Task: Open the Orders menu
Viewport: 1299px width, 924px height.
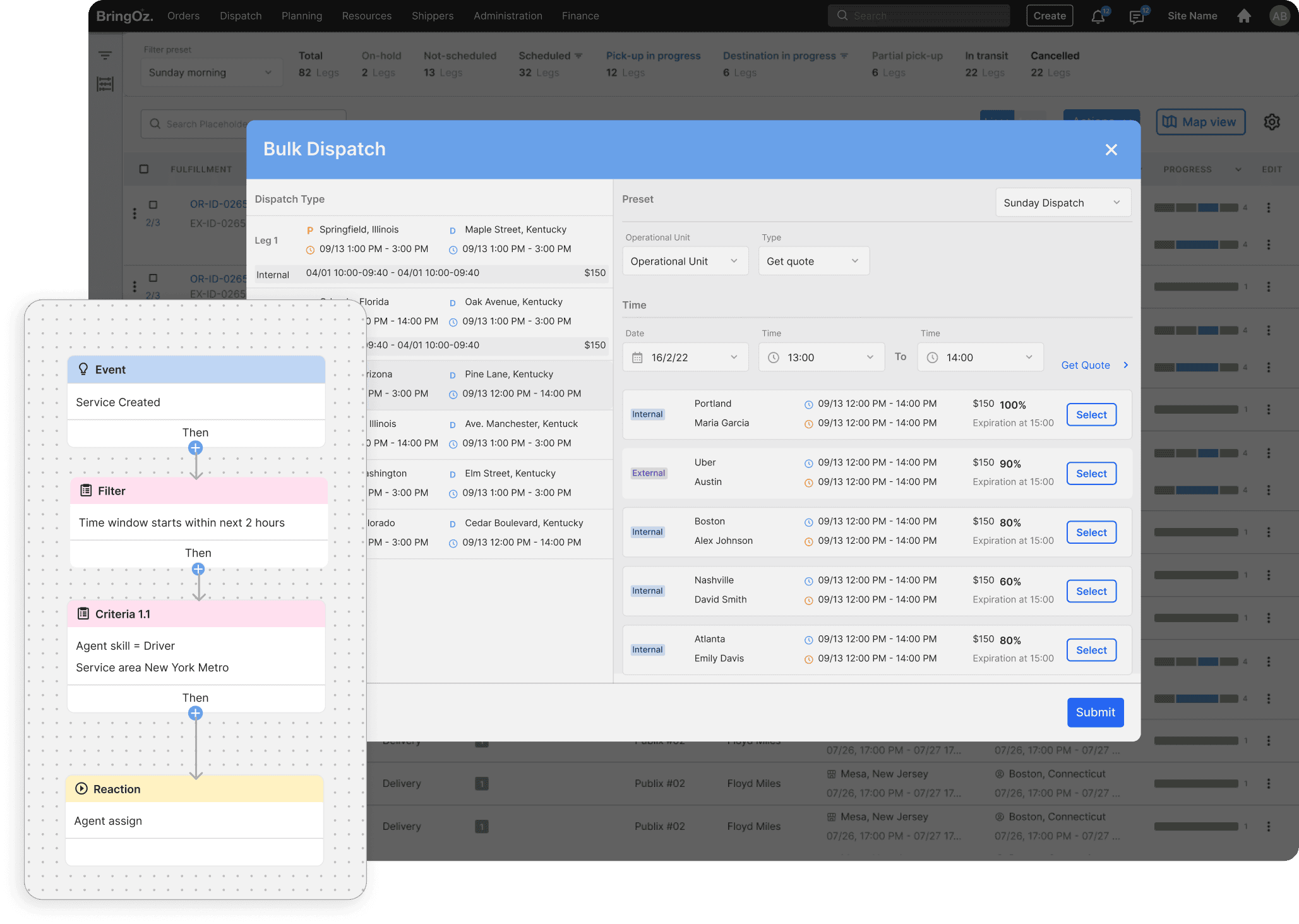Action: coord(183,16)
